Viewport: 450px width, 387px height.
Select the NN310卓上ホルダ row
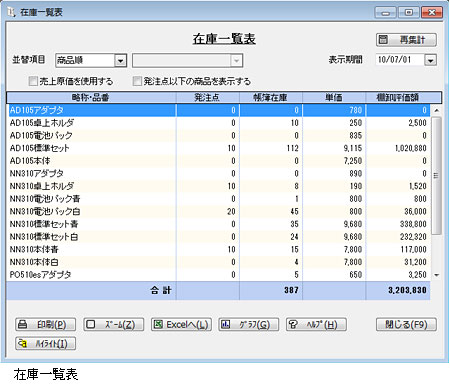pyautogui.click(x=219, y=186)
